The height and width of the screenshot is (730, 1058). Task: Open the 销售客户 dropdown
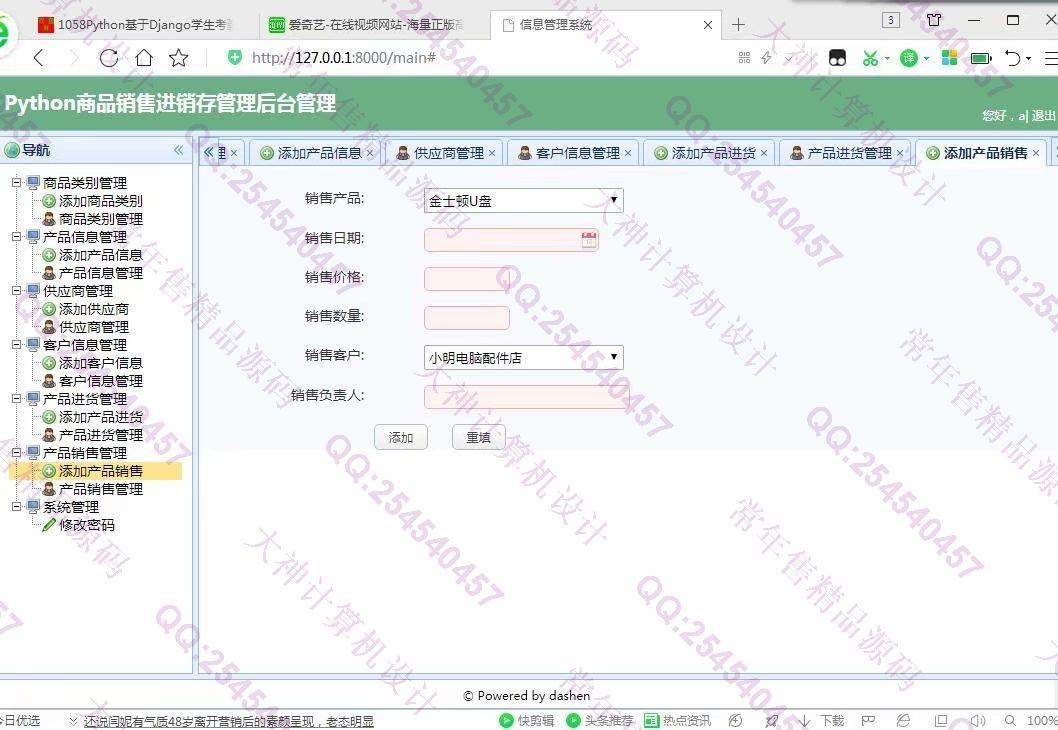(x=524, y=357)
